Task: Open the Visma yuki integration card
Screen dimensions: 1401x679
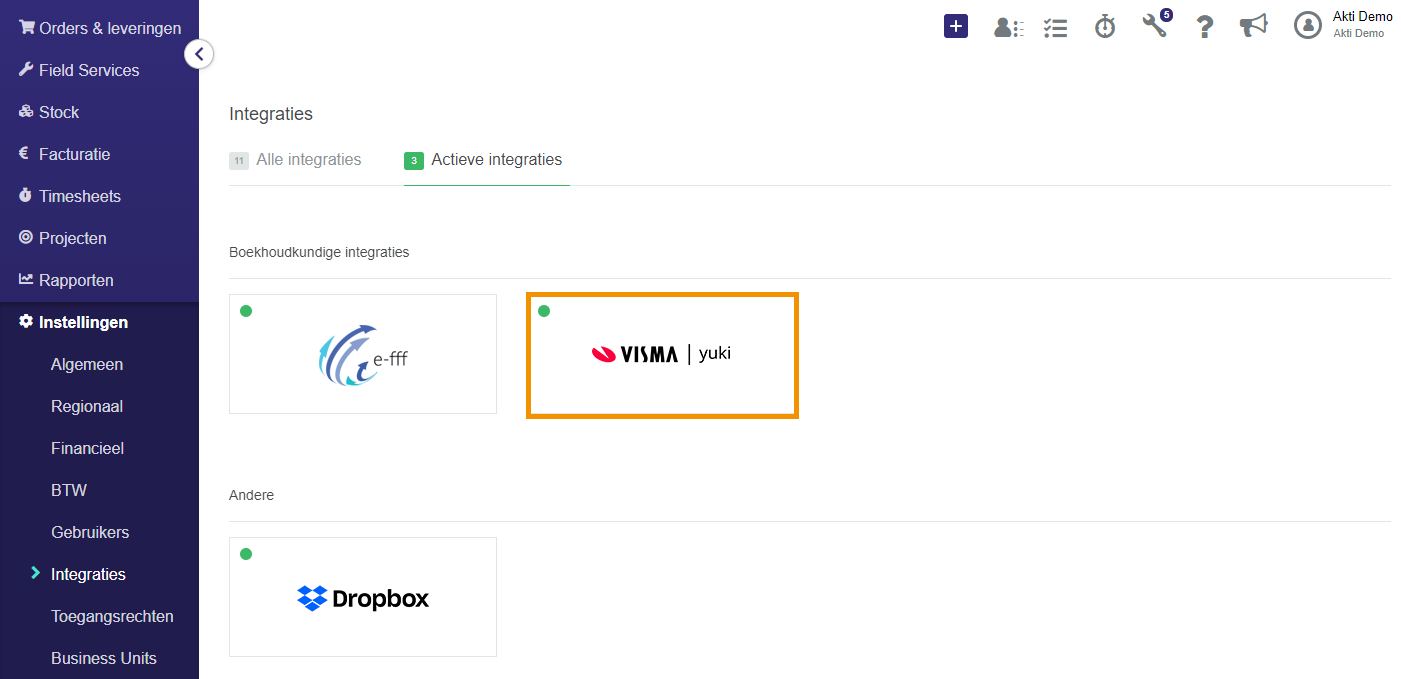Action: (662, 355)
